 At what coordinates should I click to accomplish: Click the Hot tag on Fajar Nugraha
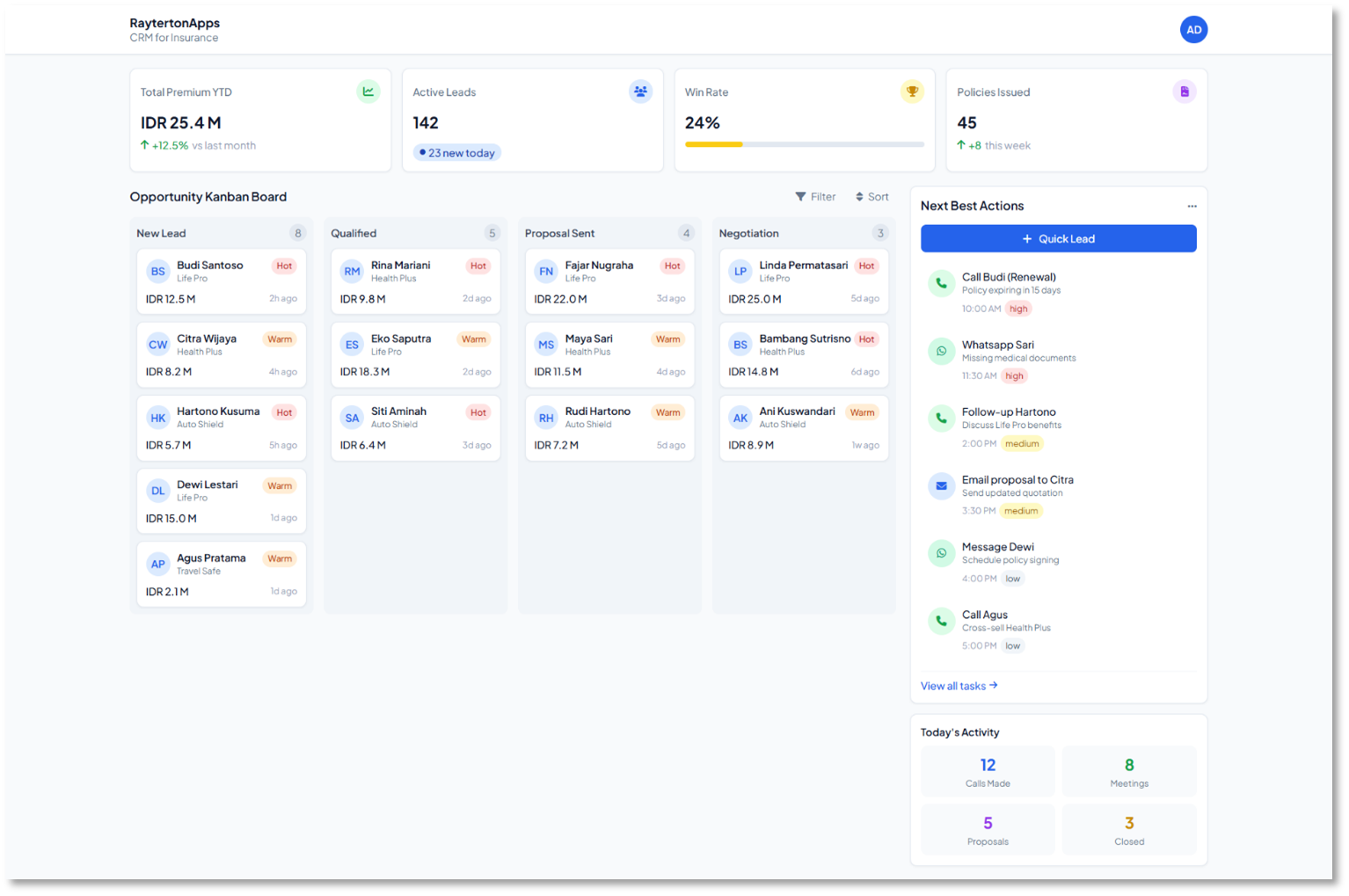[x=672, y=266]
